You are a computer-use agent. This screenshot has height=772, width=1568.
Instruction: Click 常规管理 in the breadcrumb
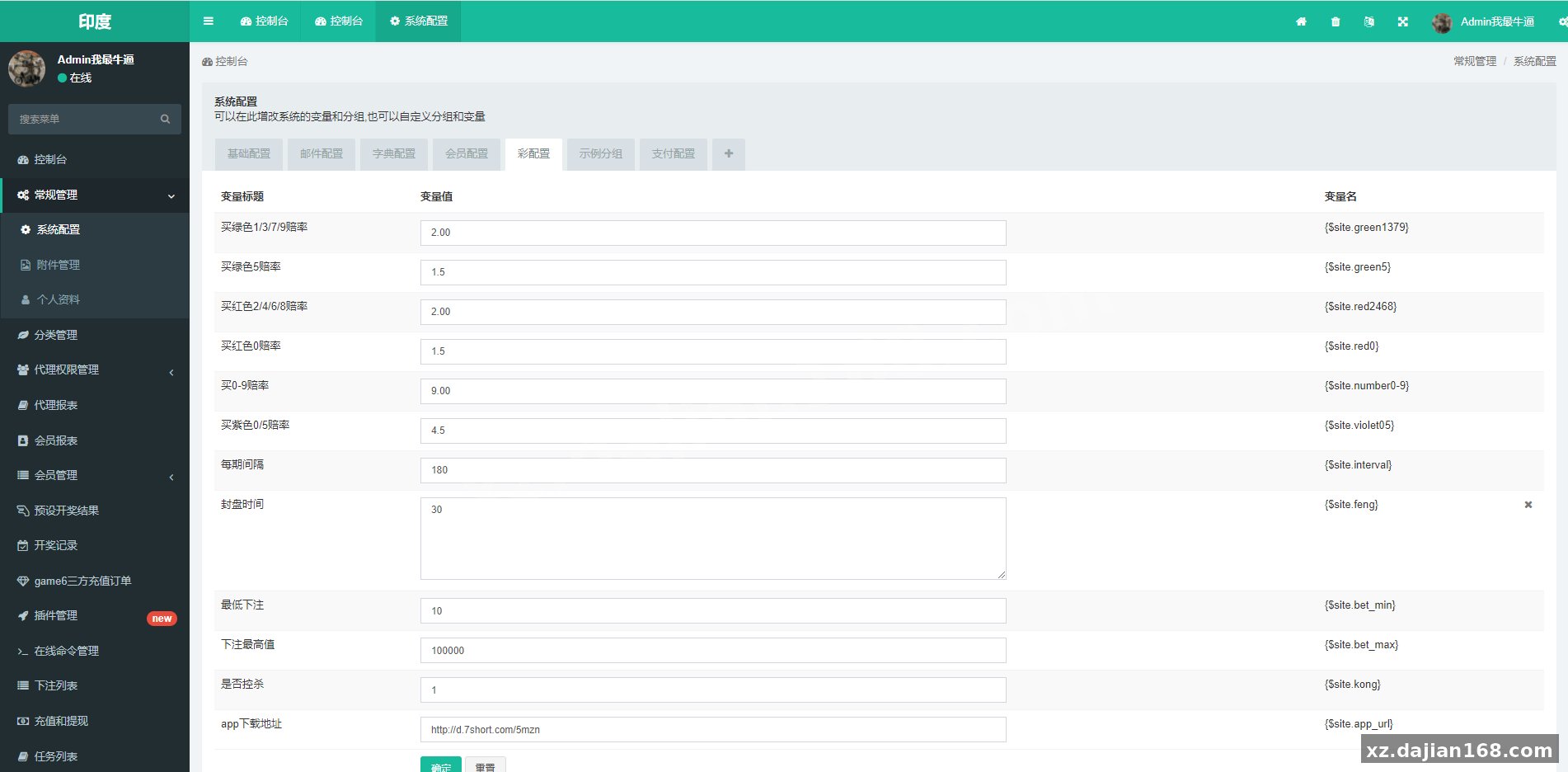(x=1475, y=61)
